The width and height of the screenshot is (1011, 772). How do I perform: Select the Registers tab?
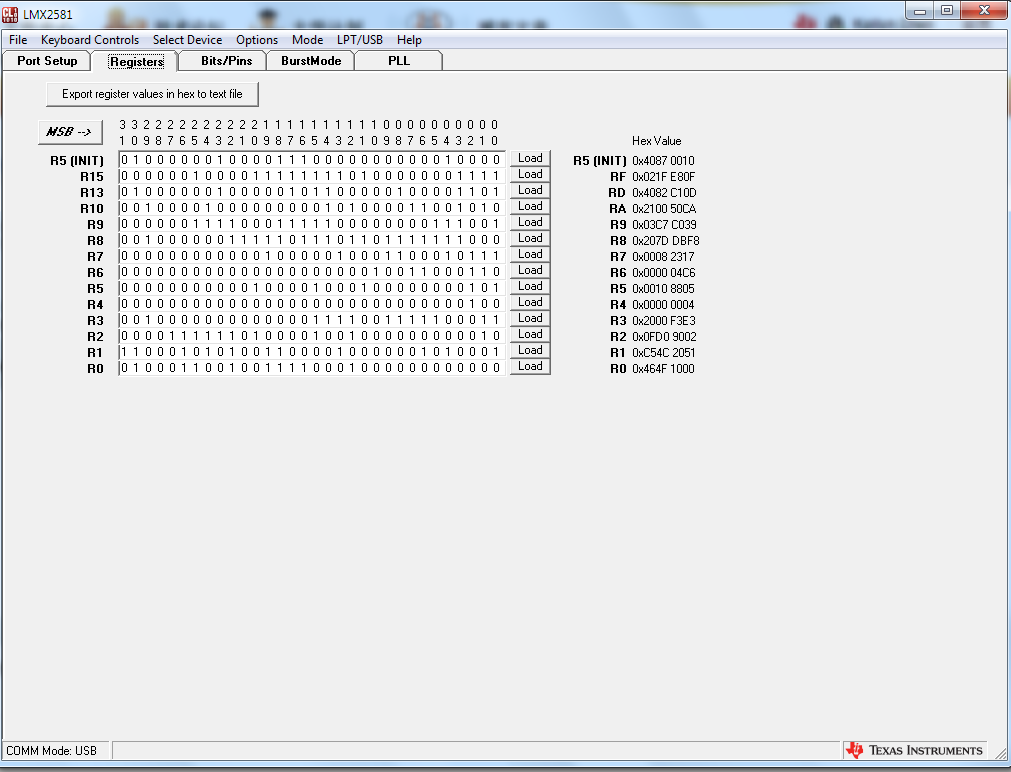(136, 61)
